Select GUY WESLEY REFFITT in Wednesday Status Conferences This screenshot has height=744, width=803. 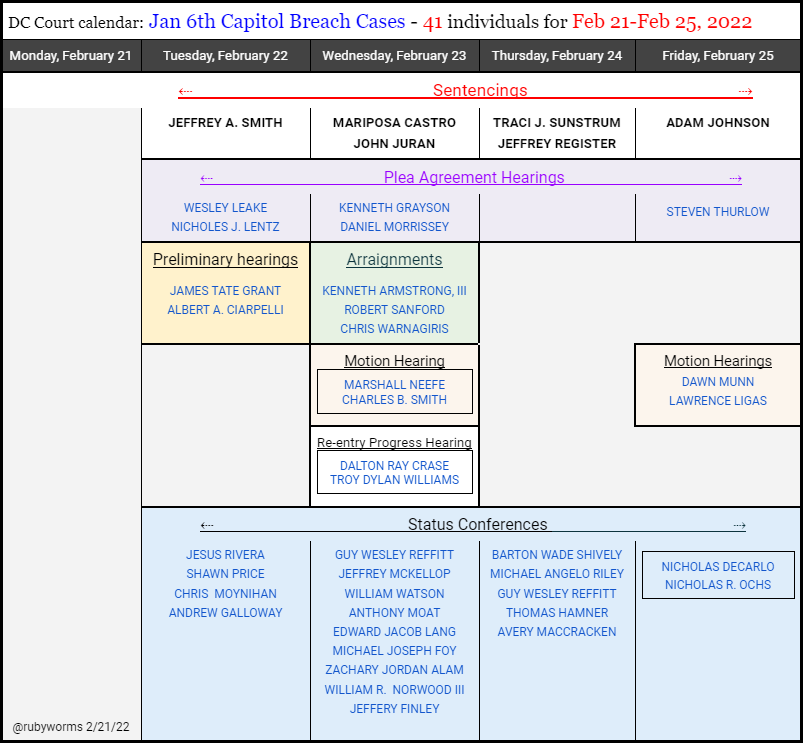coord(394,554)
